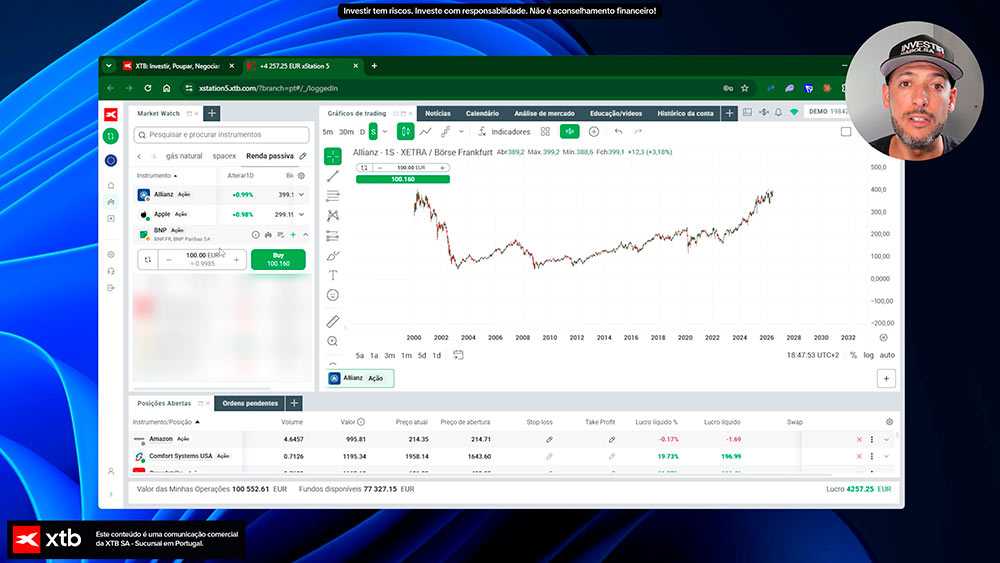
Task: Toggle one-click trading button on chart toolbar
Action: tap(570, 131)
